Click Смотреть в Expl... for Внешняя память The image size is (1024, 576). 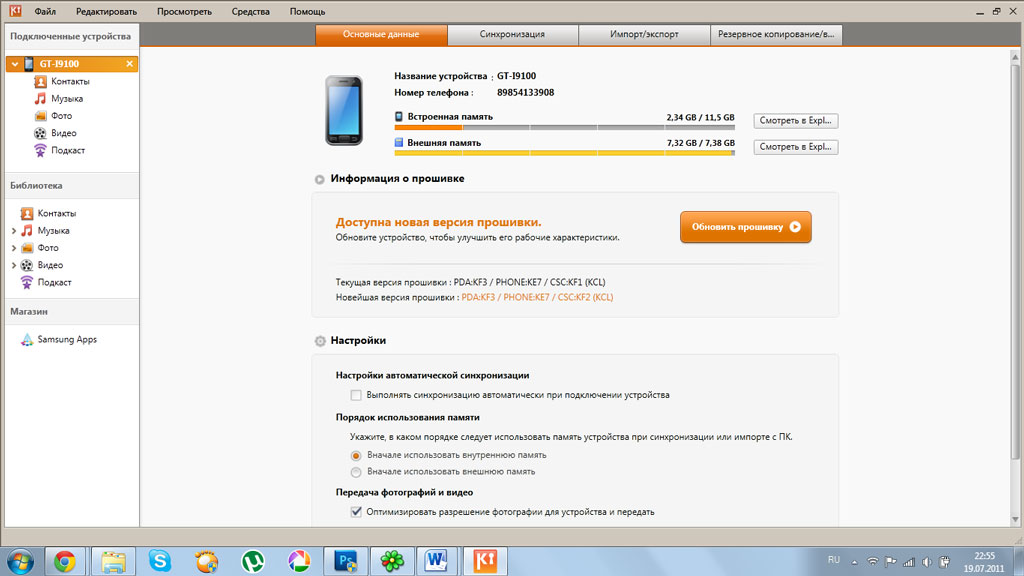[x=795, y=147]
